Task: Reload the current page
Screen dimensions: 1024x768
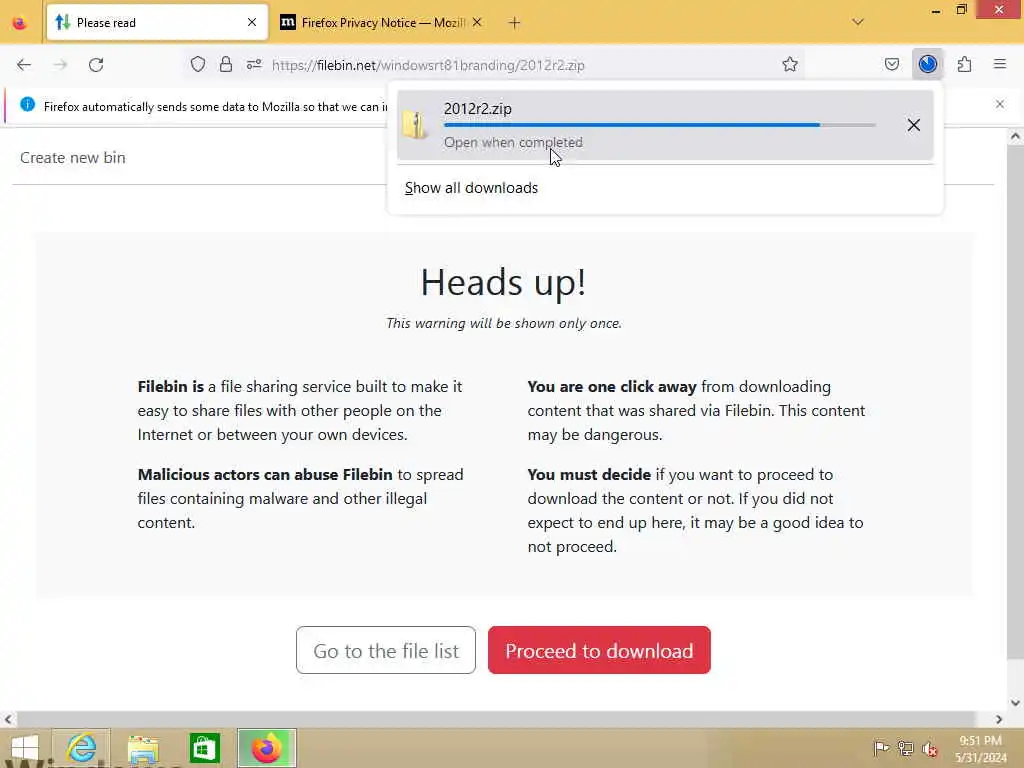Action: pyautogui.click(x=96, y=65)
